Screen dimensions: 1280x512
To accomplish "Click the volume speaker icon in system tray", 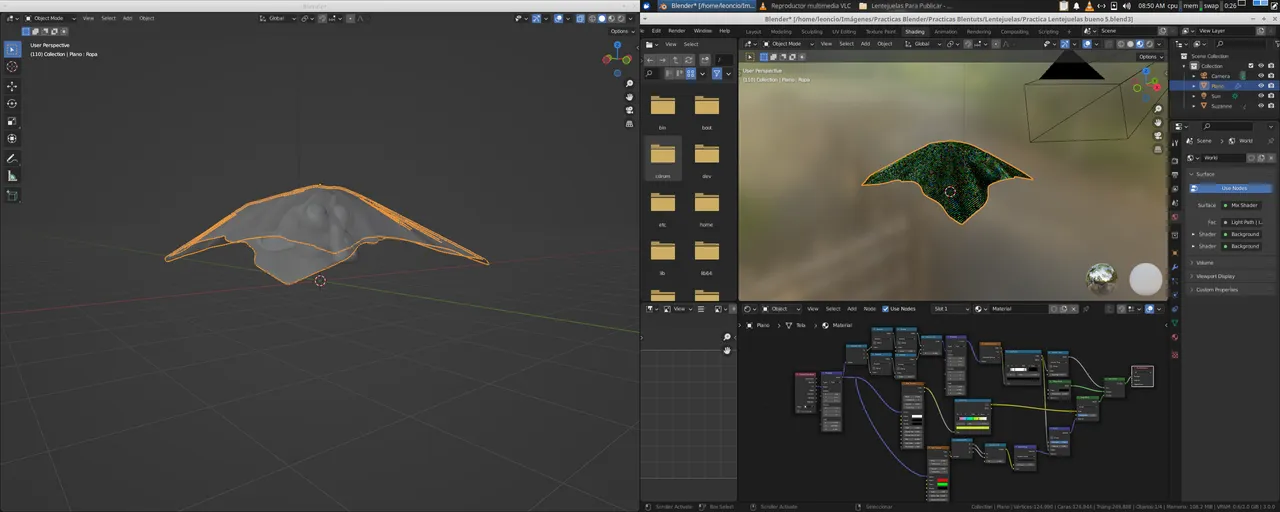I will [x=1126, y=6].
